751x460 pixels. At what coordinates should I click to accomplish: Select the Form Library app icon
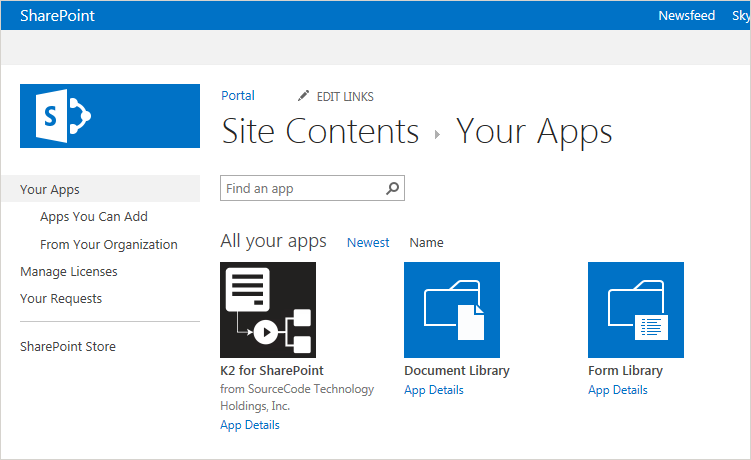point(635,310)
